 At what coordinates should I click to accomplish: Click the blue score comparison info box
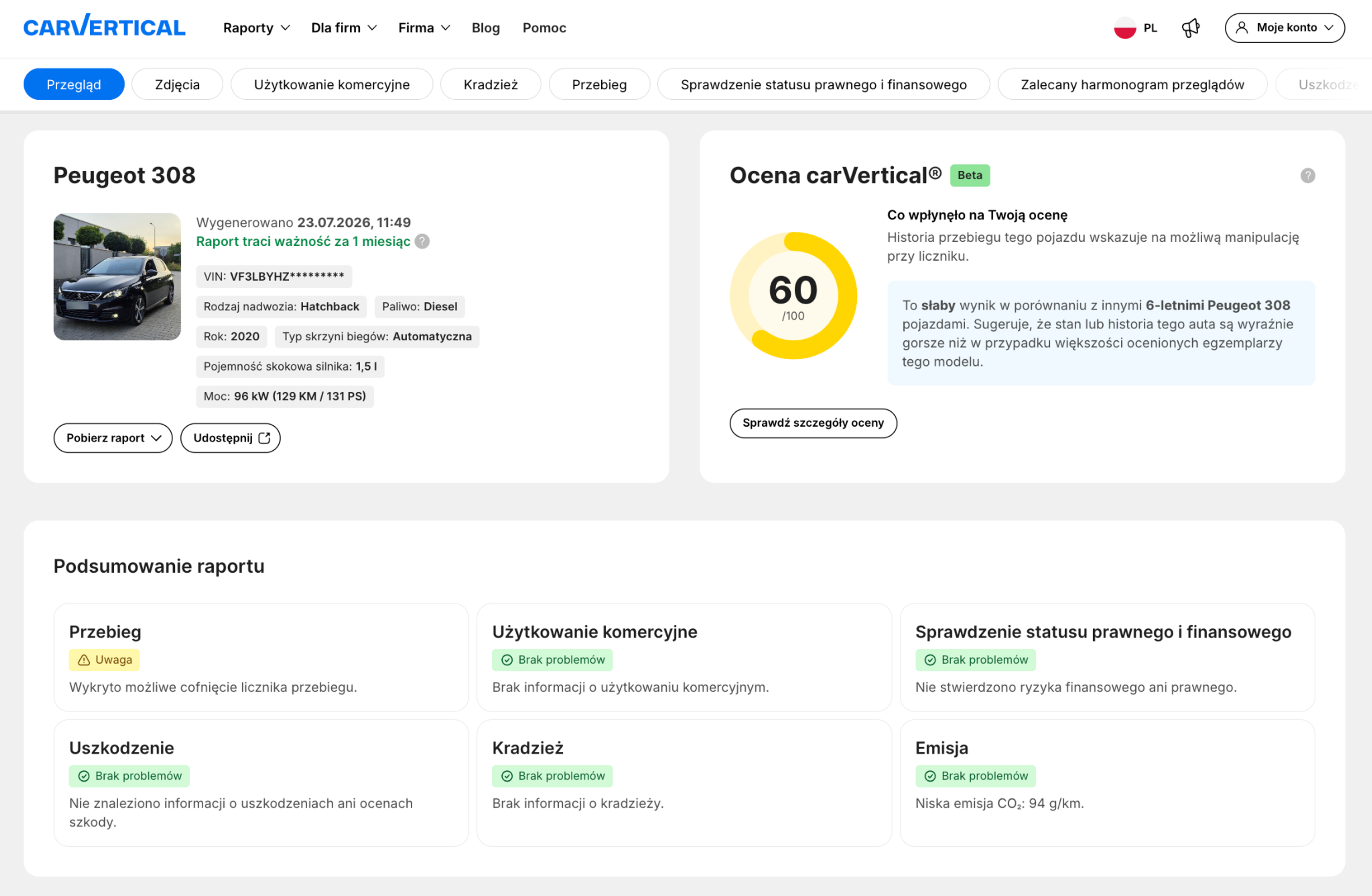coord(1101,333)
